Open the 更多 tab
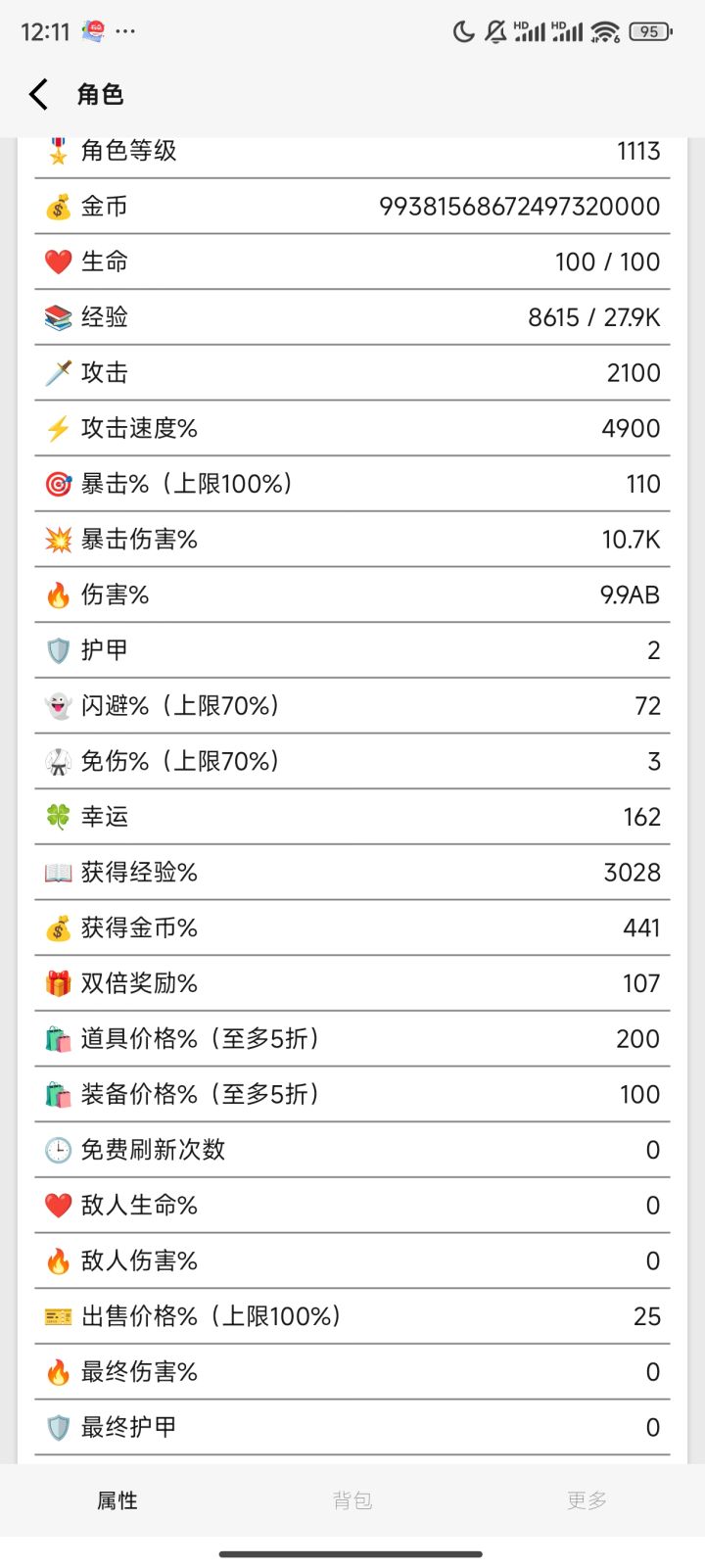The width and height of the screenshot is (705, 1568). click(x=587, y=1500)
